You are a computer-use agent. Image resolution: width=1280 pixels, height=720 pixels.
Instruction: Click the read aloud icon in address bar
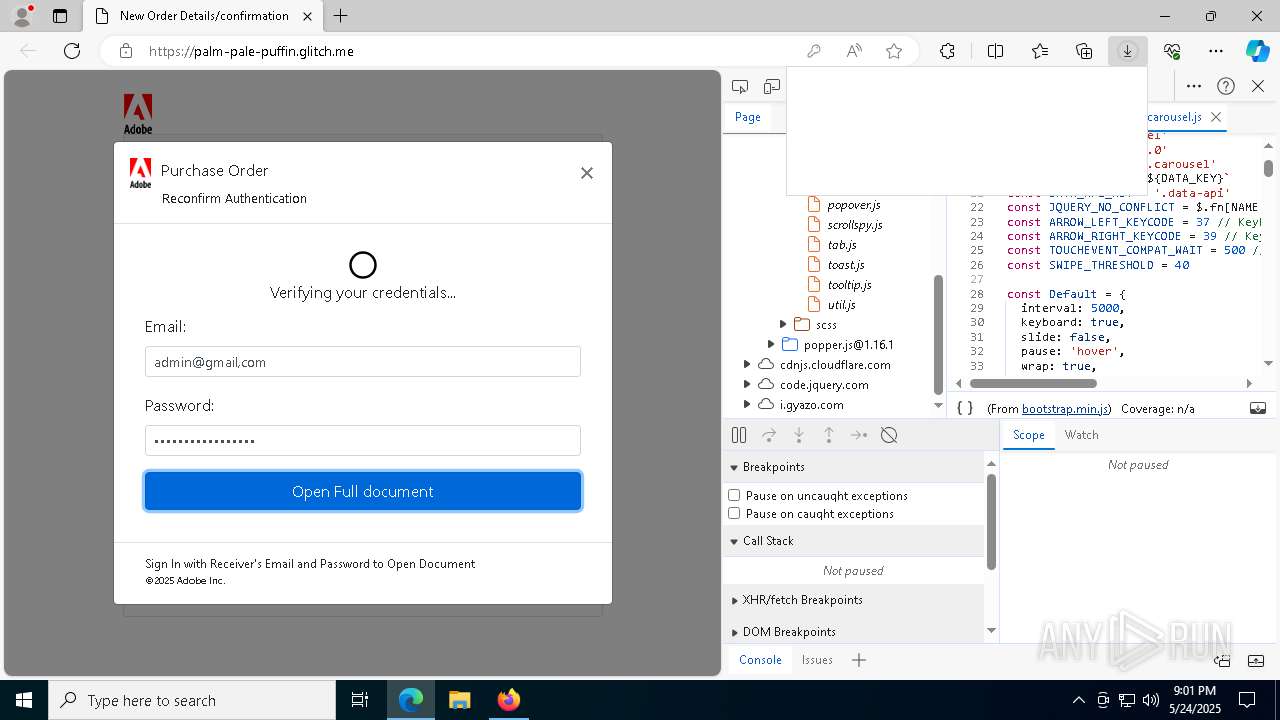click(854, 51)
